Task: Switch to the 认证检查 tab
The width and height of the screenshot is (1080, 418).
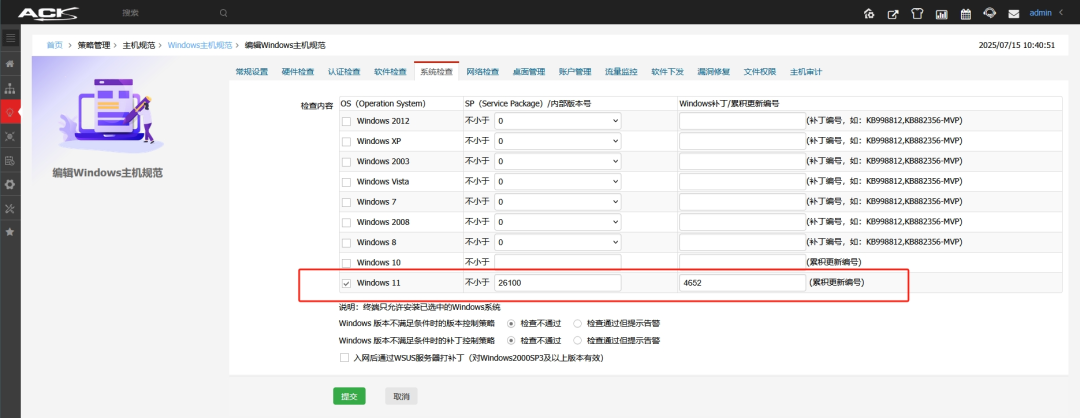Action: (344, 72)
